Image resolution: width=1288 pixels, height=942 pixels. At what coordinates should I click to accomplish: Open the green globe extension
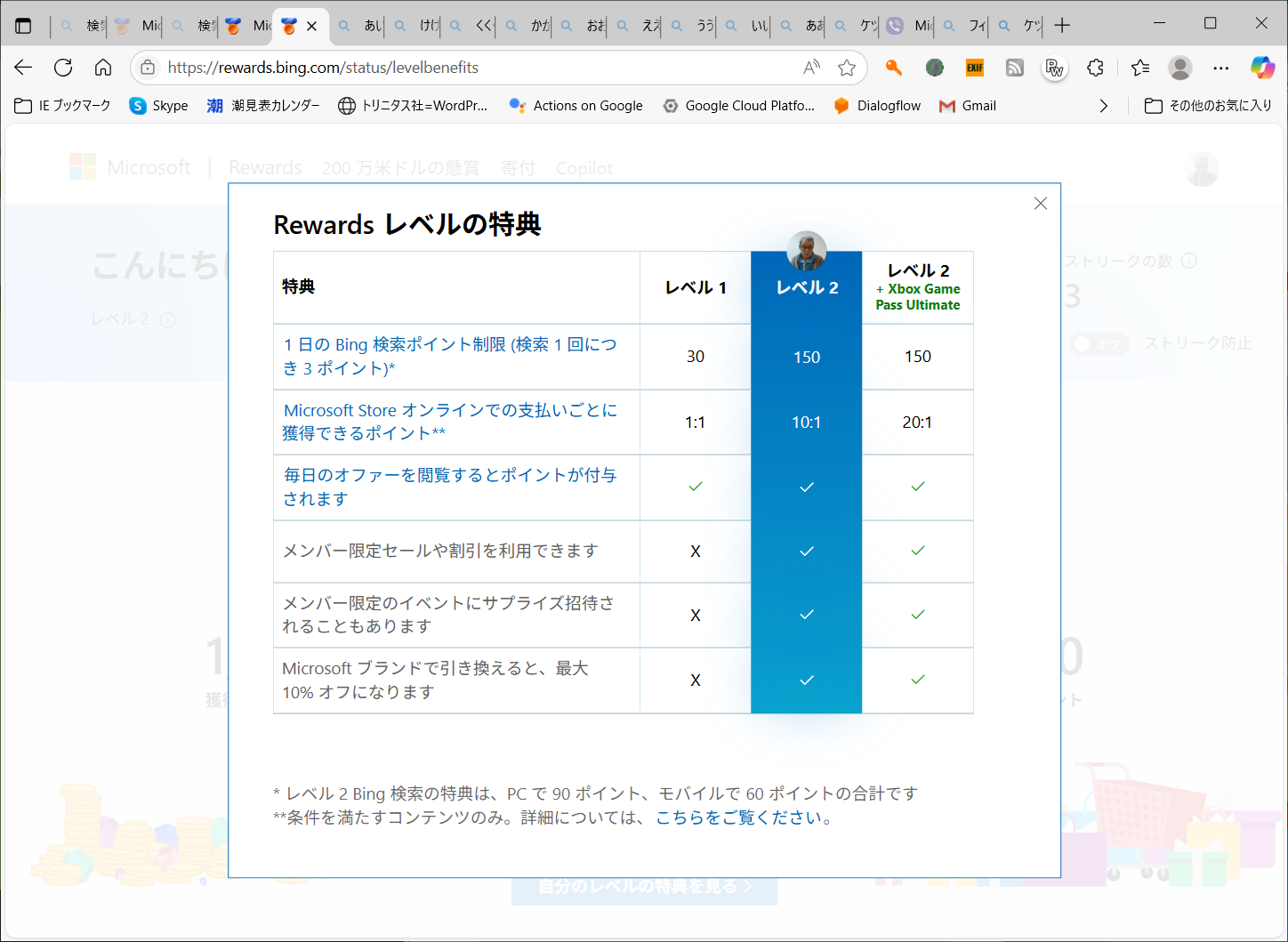click(934, 68)
